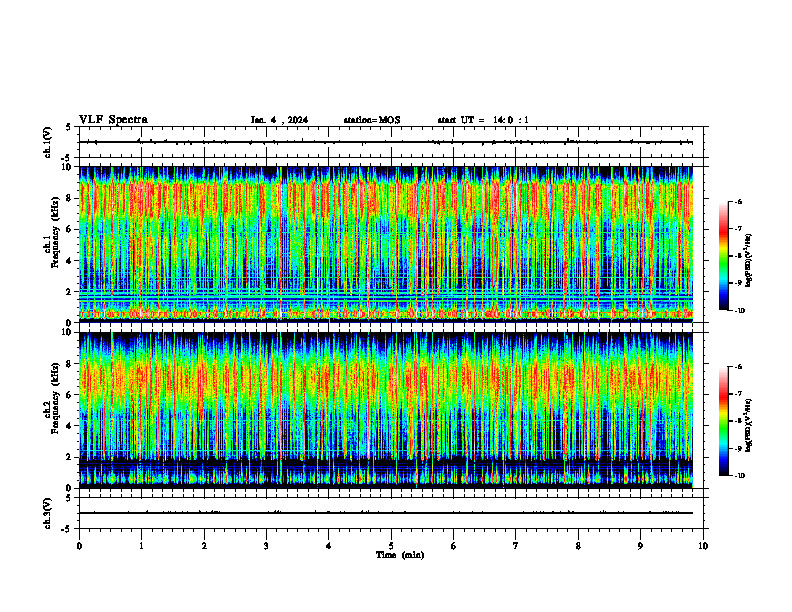The image size is (792, 612).
Task: Click the "-6" tick on ch.2 colorbar
Action: point(738,367)
